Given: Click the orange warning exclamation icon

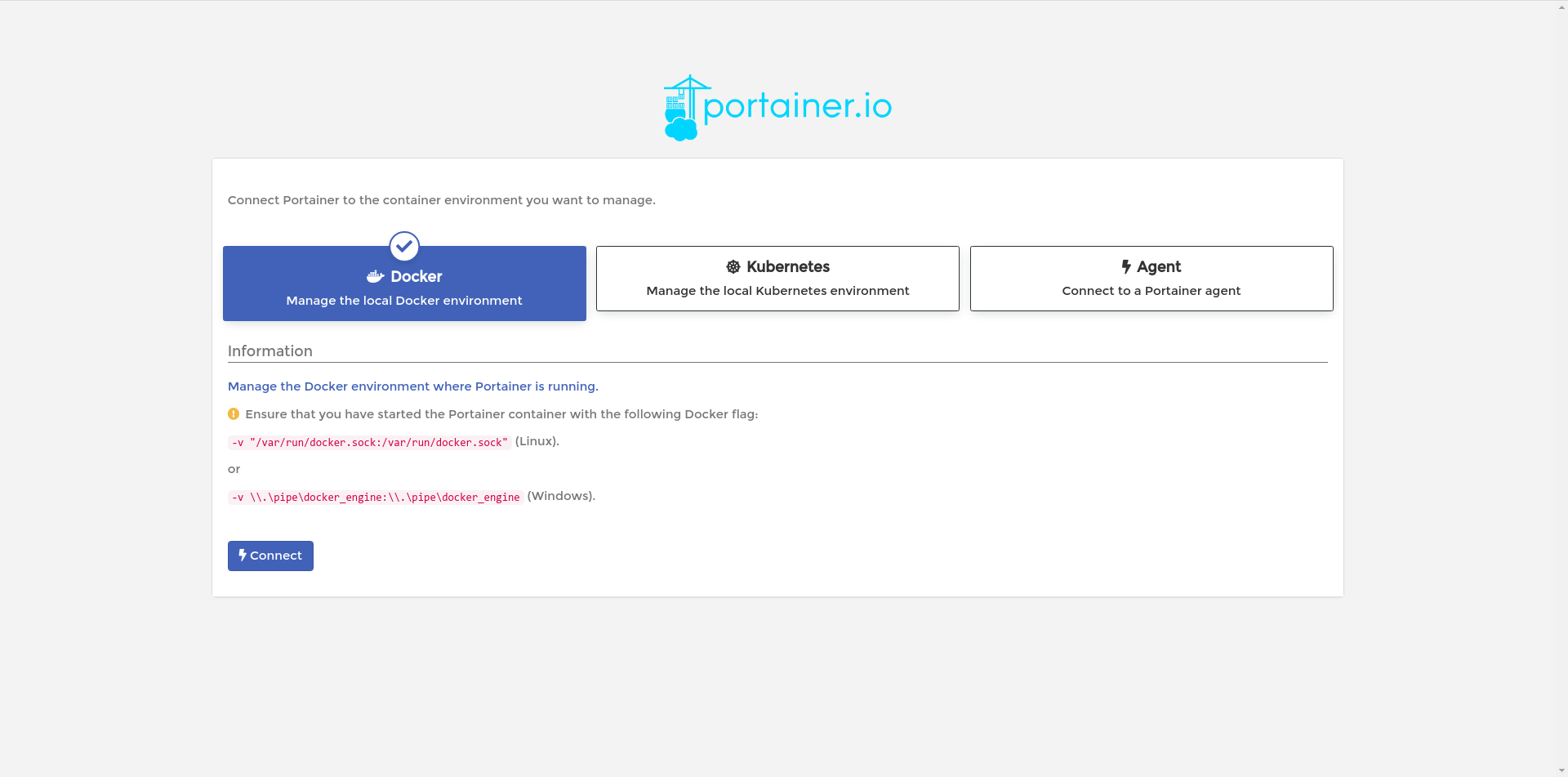Looking at the screenshot, I should (234, 414).
